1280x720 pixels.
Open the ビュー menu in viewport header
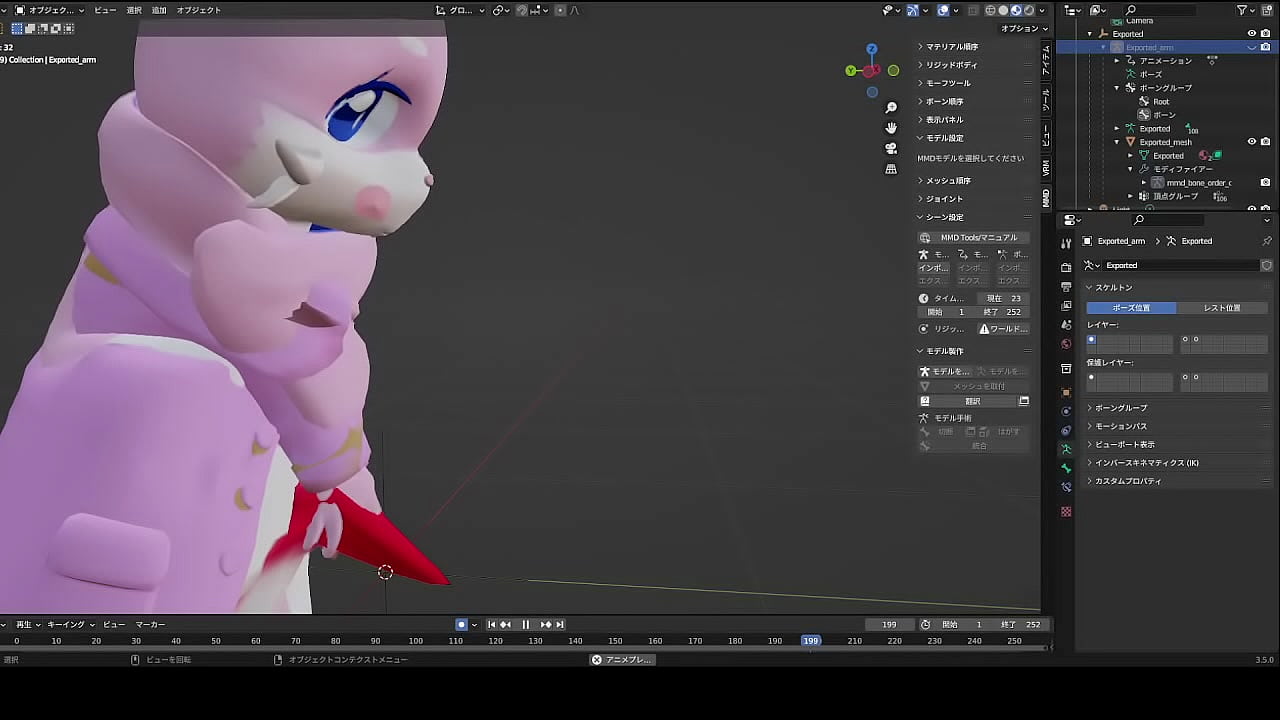coord(105,10)
